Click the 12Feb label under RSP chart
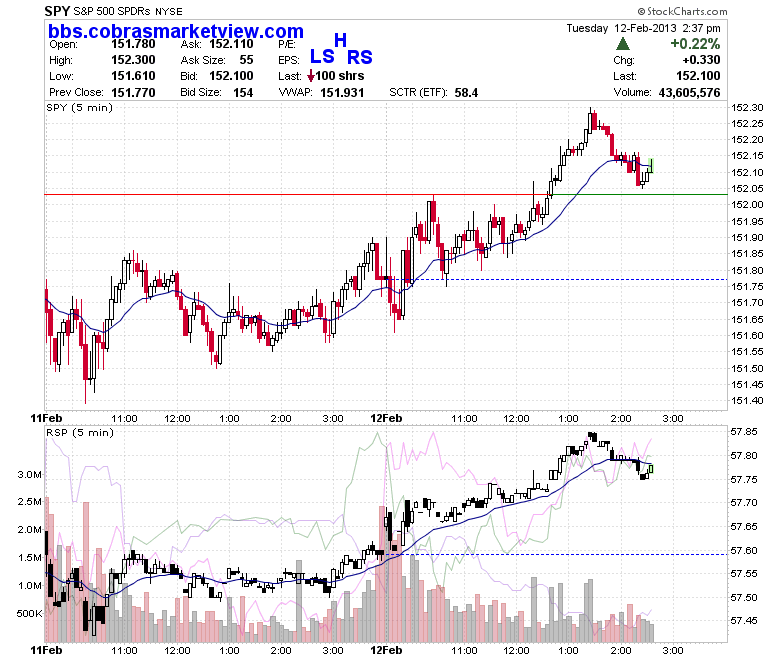780x659 pixels. coord(387,650)
